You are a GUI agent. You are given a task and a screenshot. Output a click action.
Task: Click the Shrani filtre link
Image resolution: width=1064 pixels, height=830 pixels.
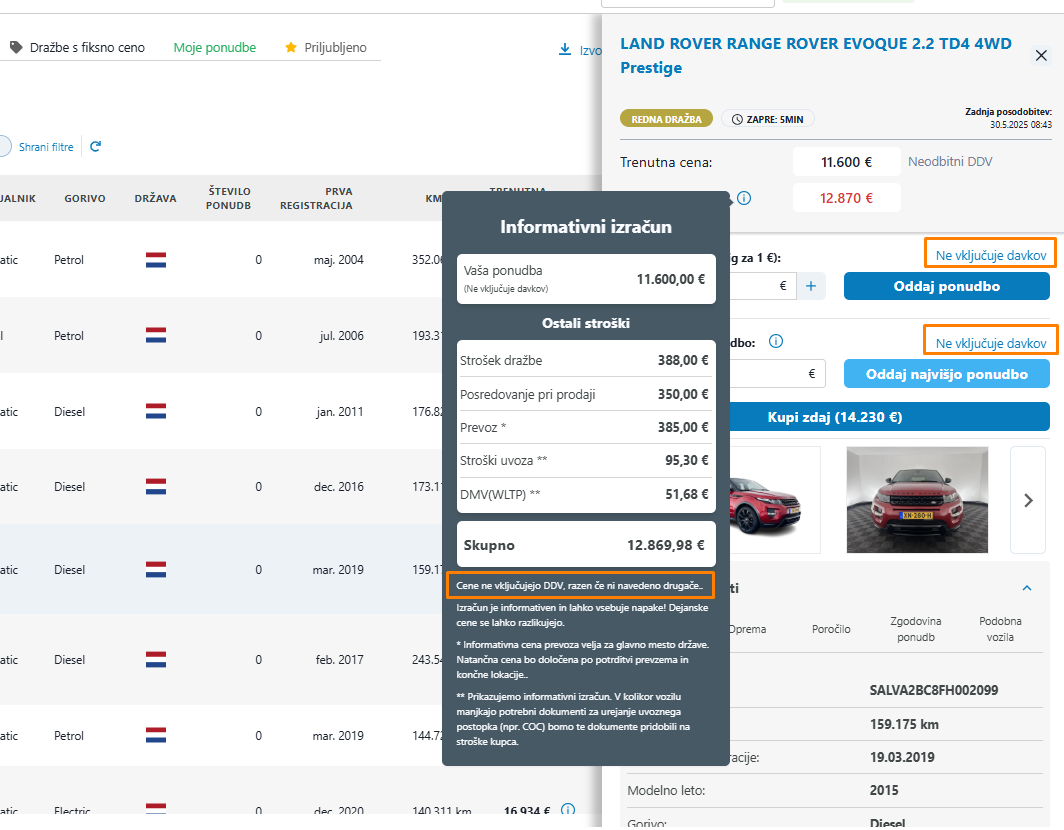pyautogui.click(x=46, y=147)
